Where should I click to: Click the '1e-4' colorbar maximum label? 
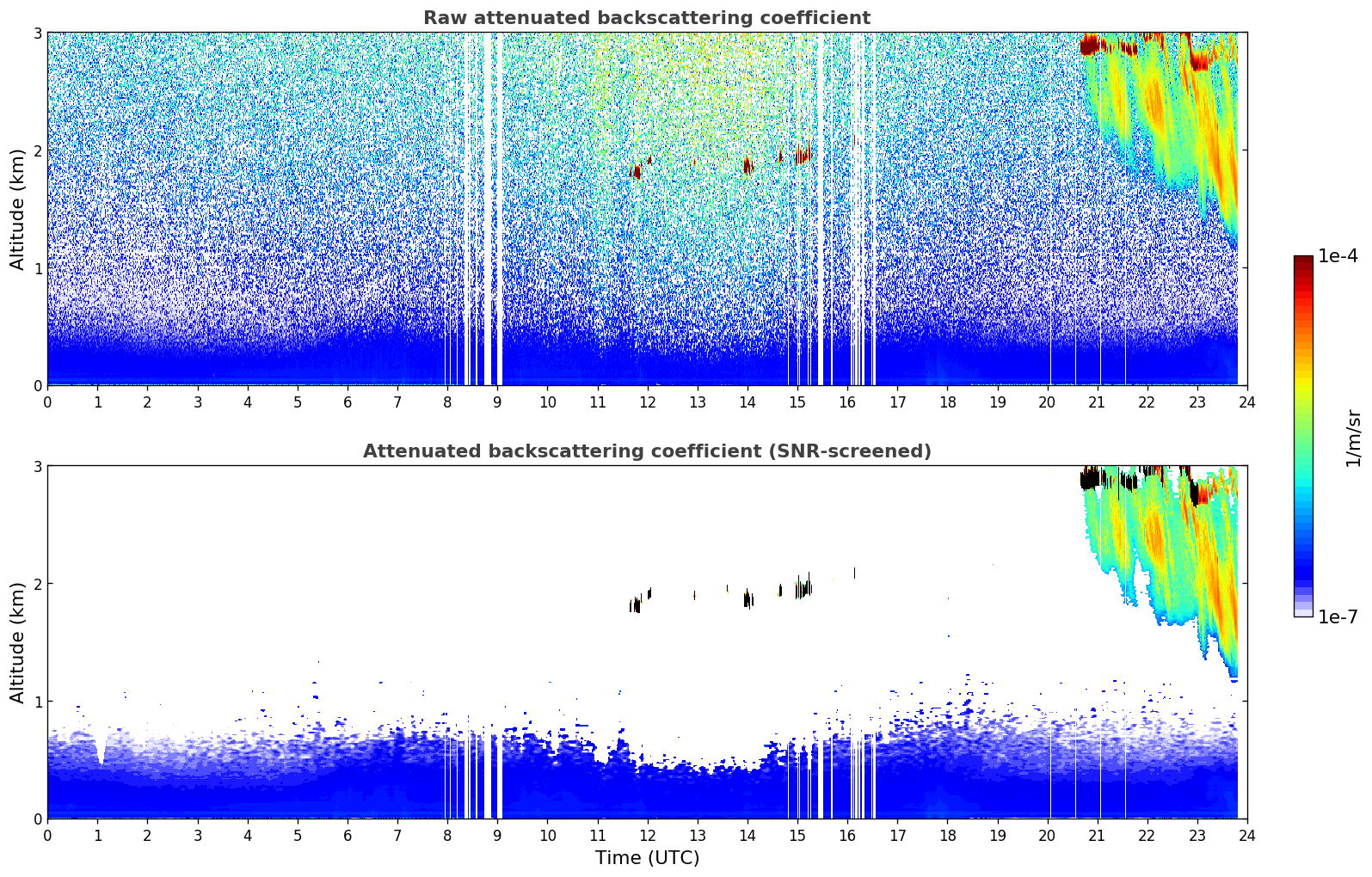coord(1338,256)
